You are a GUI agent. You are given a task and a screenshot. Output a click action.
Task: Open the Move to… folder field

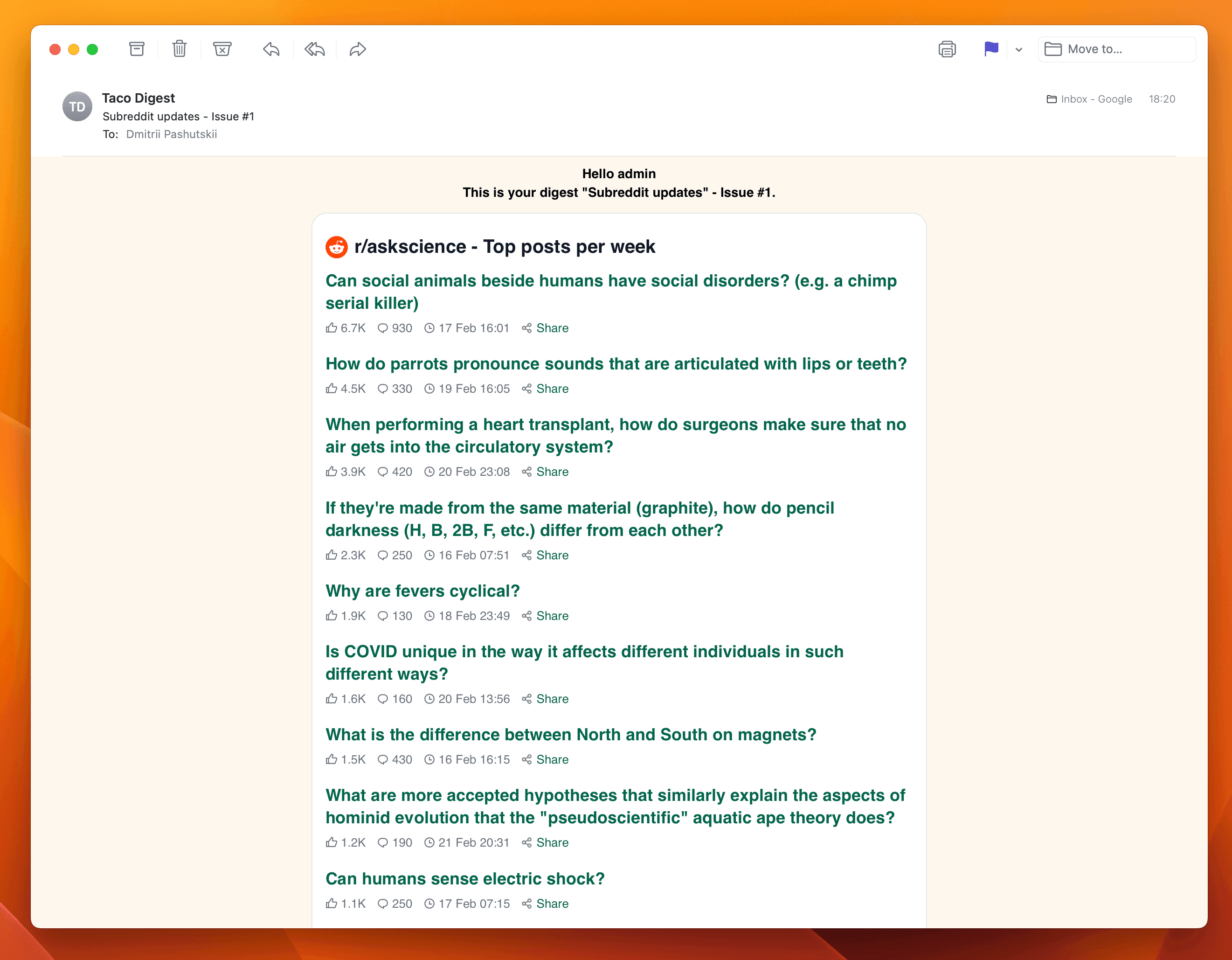pos(1117,49)
